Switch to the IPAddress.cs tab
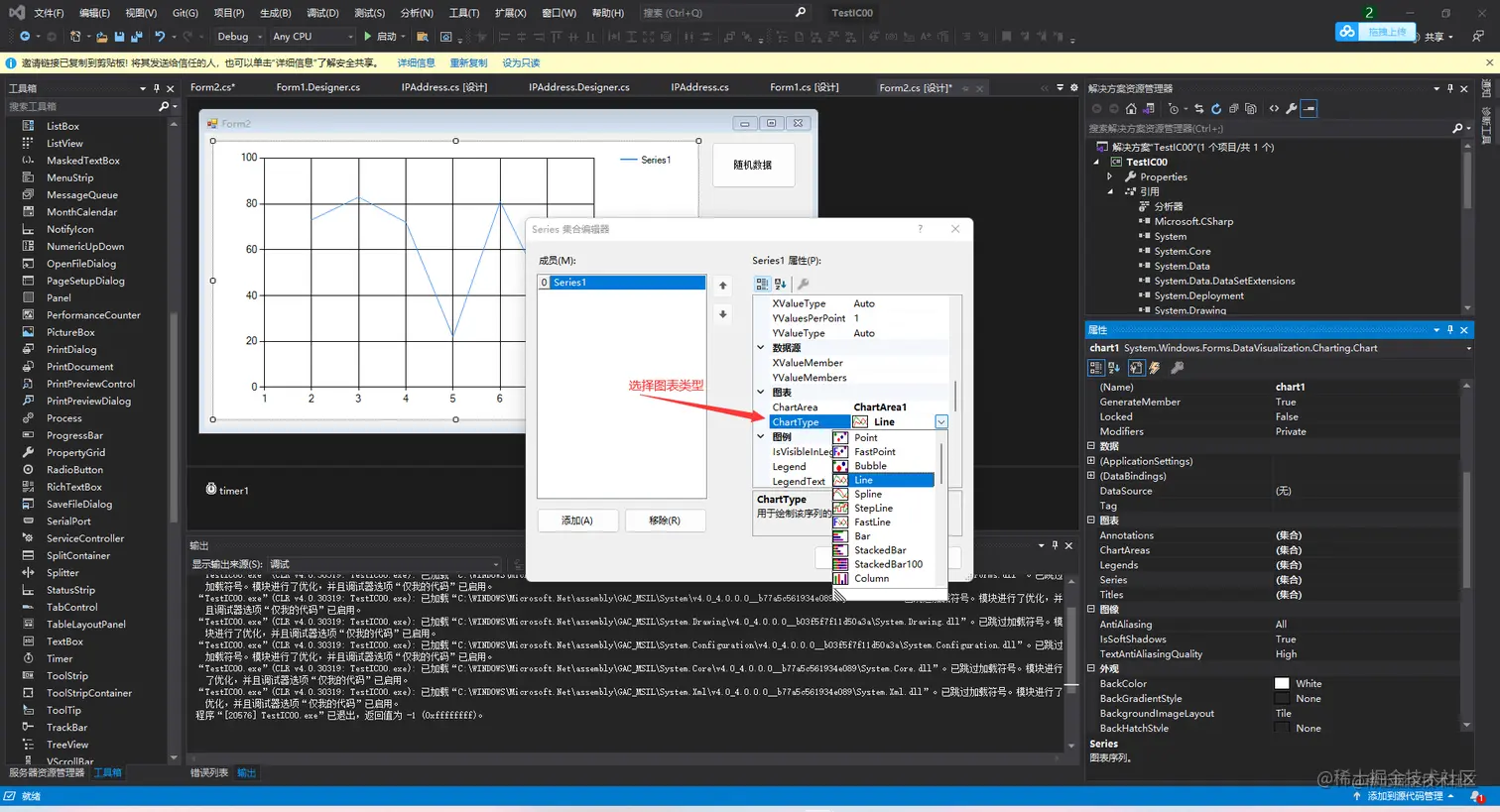The height and width of the screenshot is (812, 1500). click(x=699, y=87)
